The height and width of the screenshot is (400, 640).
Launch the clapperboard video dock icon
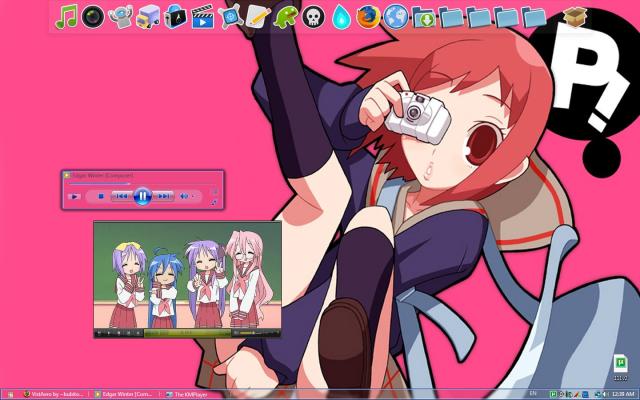[203, 17]
